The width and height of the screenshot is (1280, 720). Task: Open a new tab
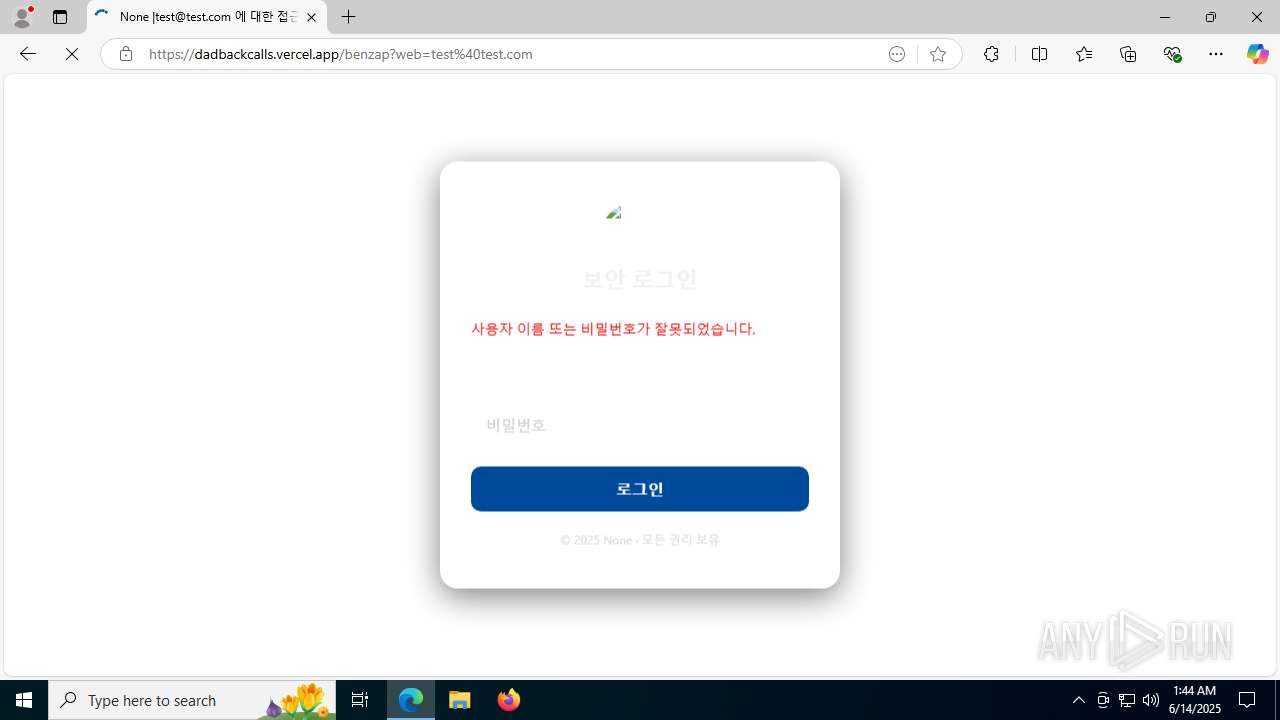pos(348,17)
